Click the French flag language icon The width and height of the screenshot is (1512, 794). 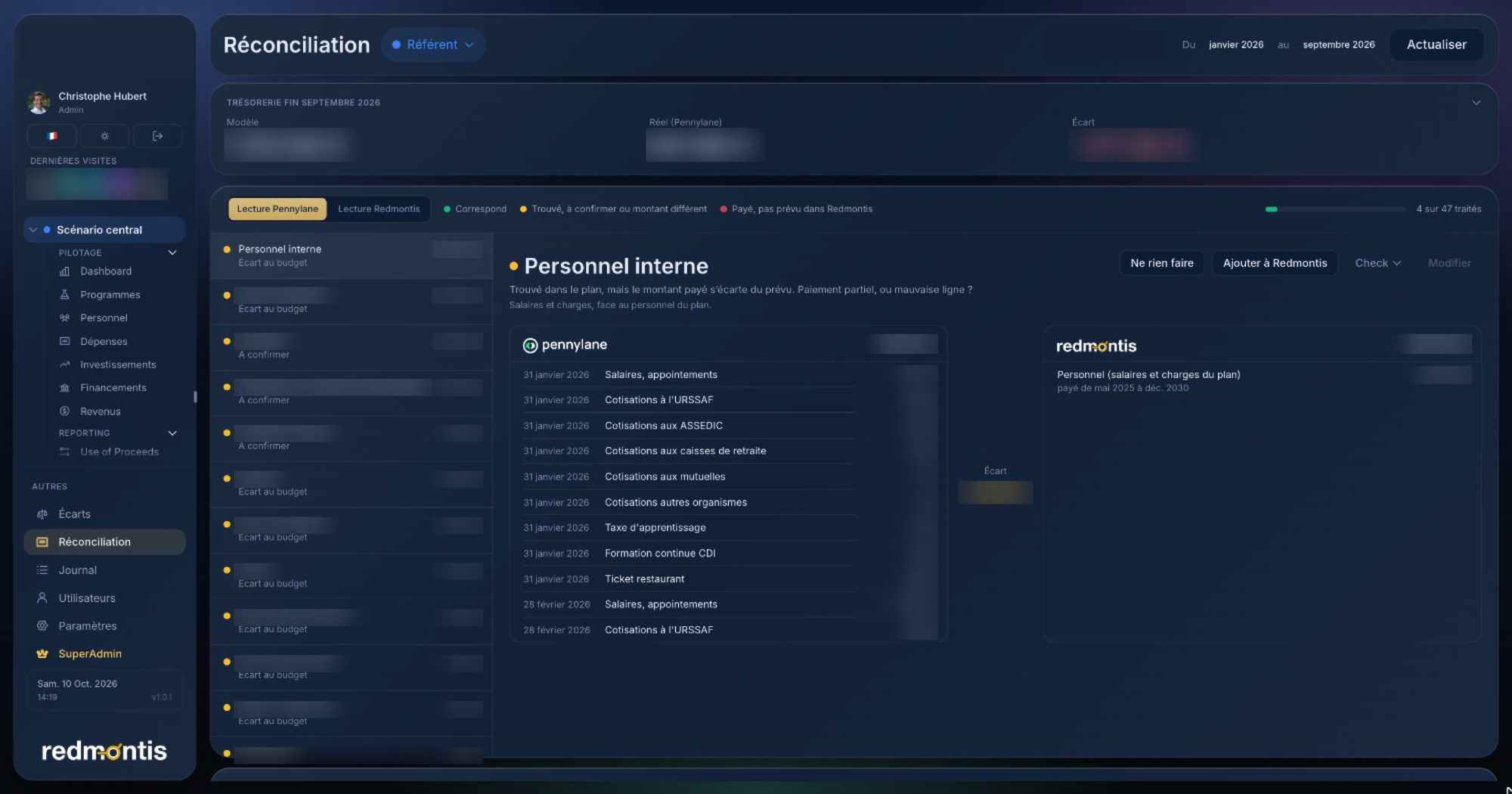pos(52,136)
